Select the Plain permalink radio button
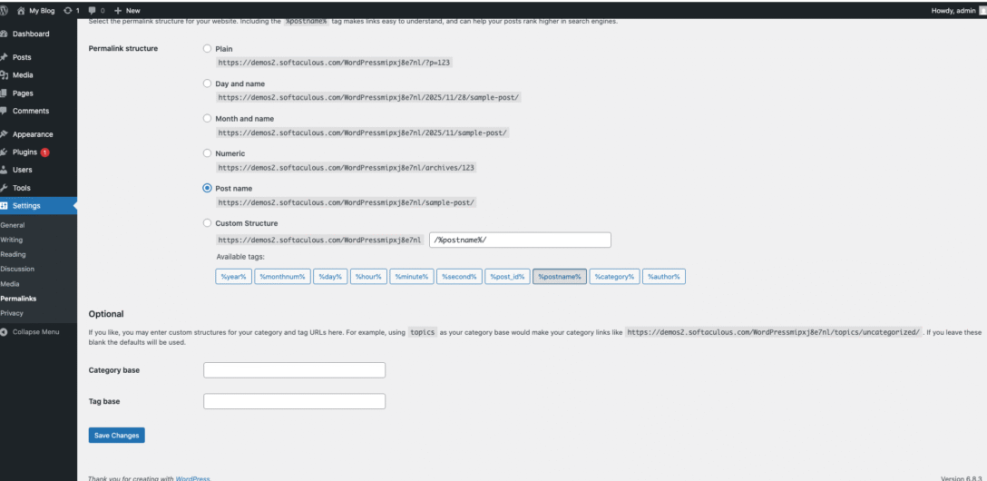This screenshot has width=987, height=481. pyautogui.click(x=207, y=48)
